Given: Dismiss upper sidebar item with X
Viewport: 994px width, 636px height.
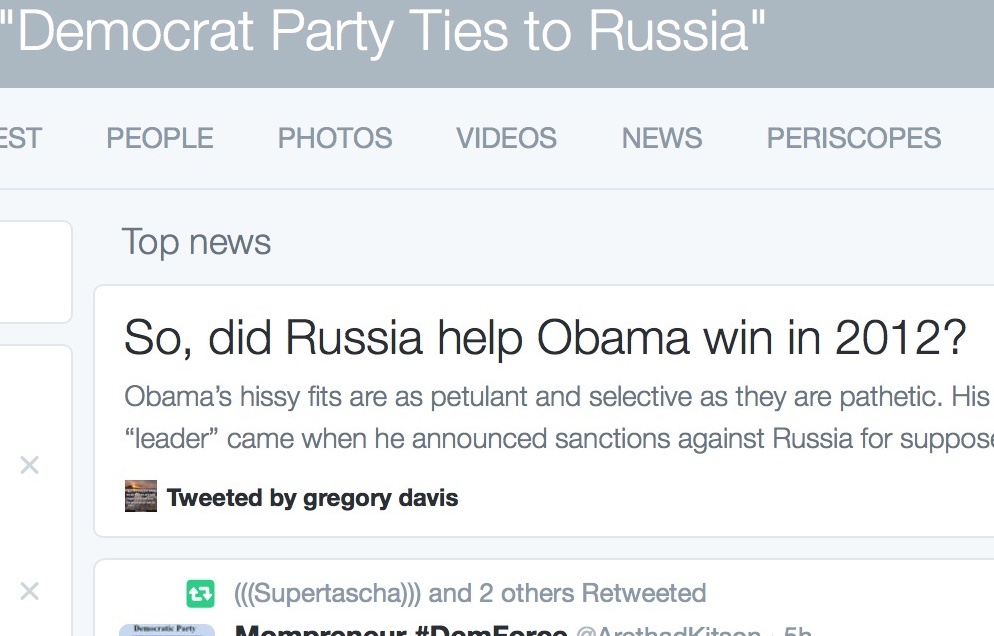Looking at the screenshot, I should [30, 465].
